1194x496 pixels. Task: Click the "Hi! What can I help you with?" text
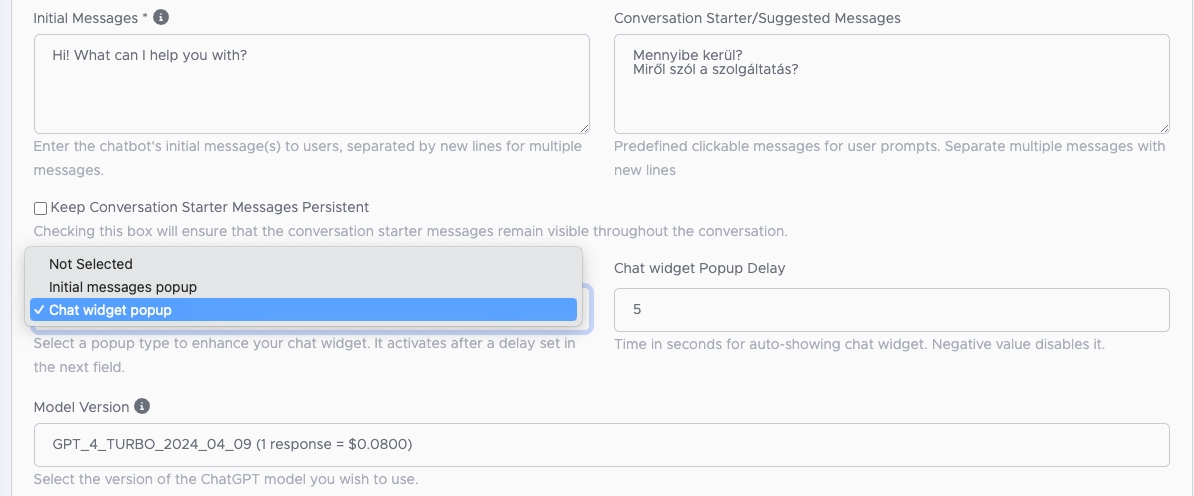point(149,55)
